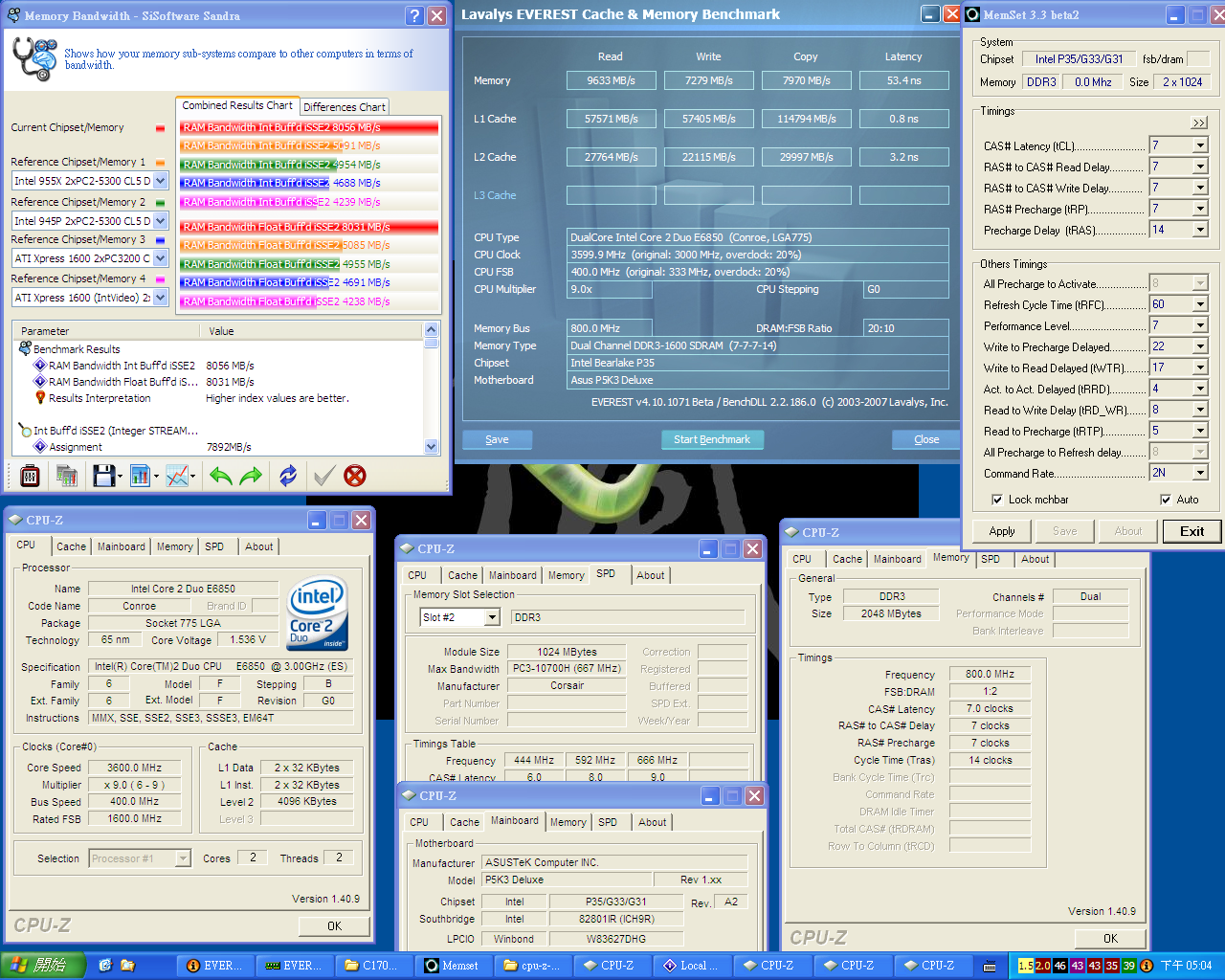Click Sandra green forward arrow

(251, 476)
